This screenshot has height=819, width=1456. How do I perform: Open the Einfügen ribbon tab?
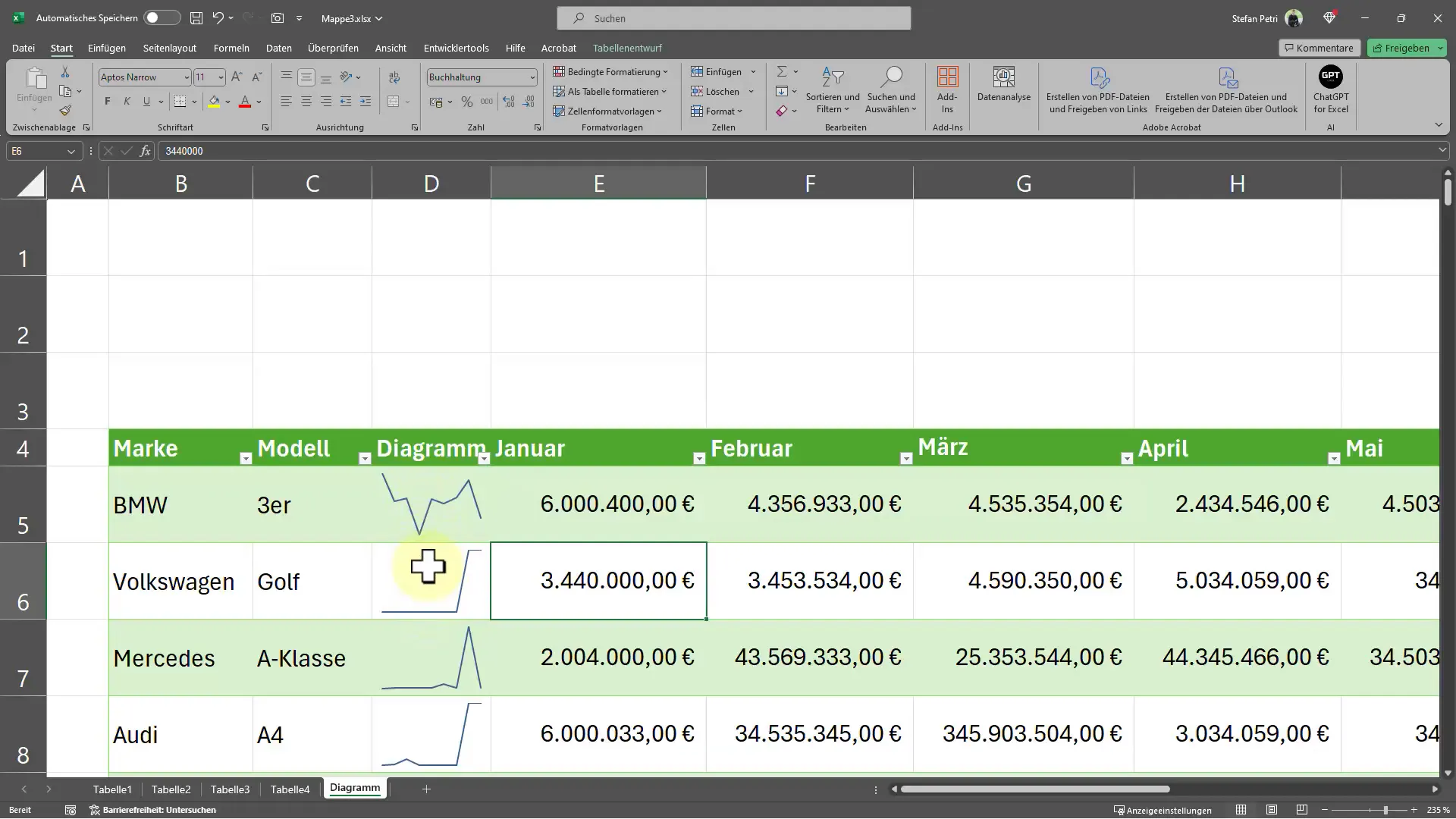click(x=107, y=48)
